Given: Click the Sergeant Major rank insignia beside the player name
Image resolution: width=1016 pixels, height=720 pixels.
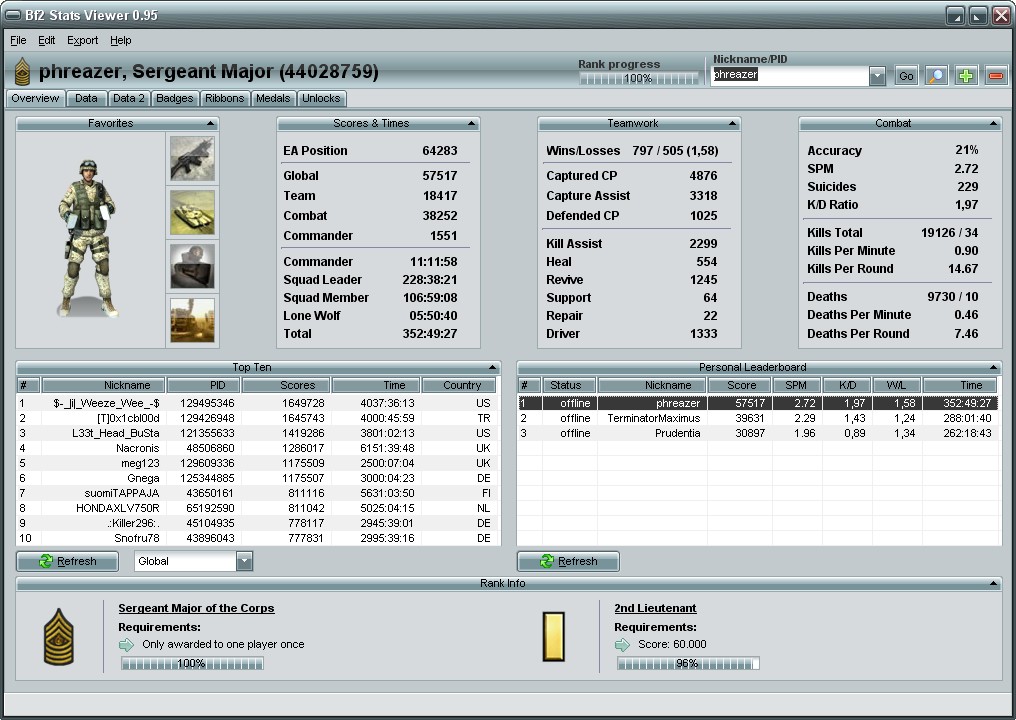Looking at the screenshot, I should pos(22,71).
